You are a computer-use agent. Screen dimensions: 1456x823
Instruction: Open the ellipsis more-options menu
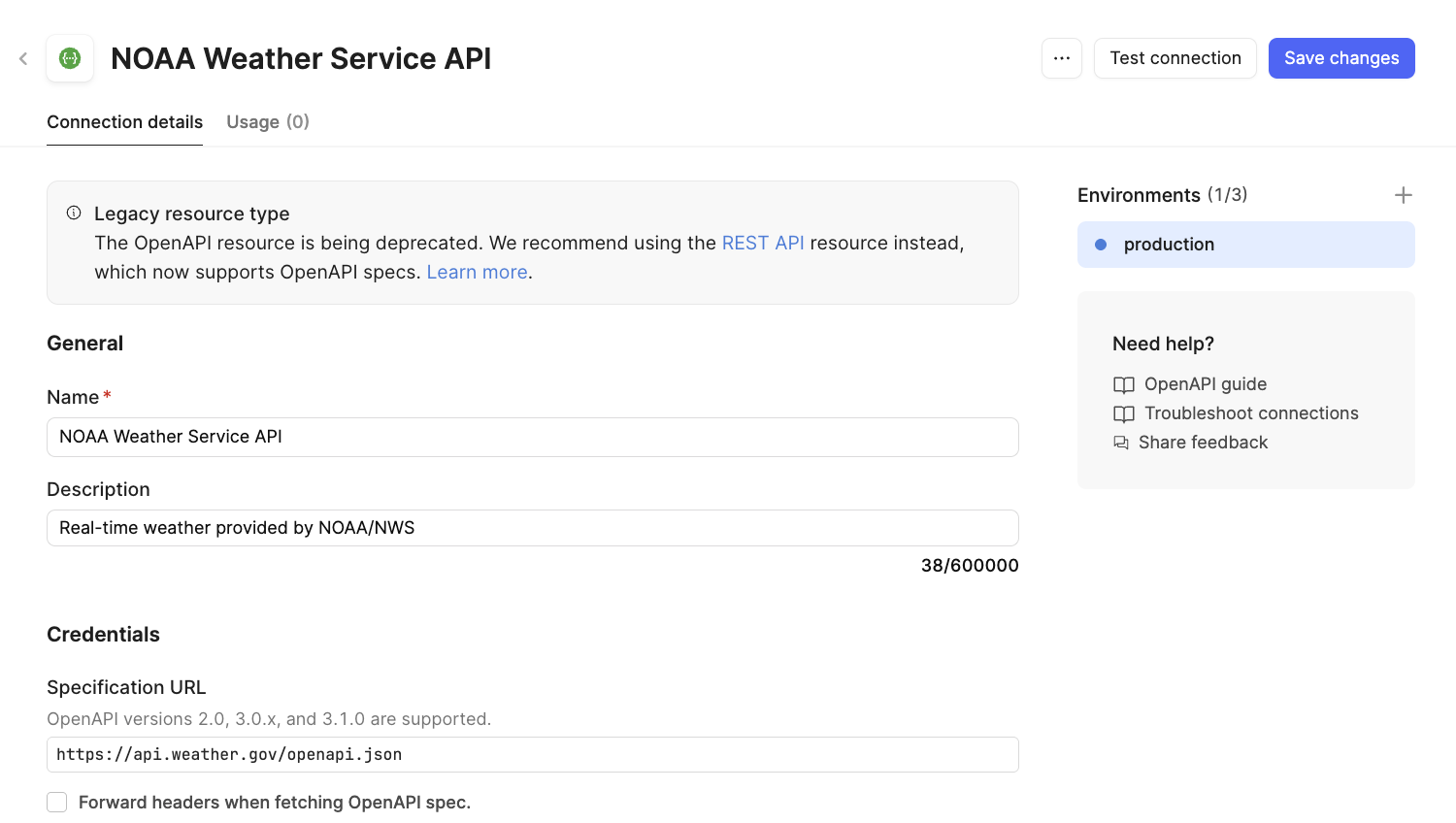tap(1061, 58)
